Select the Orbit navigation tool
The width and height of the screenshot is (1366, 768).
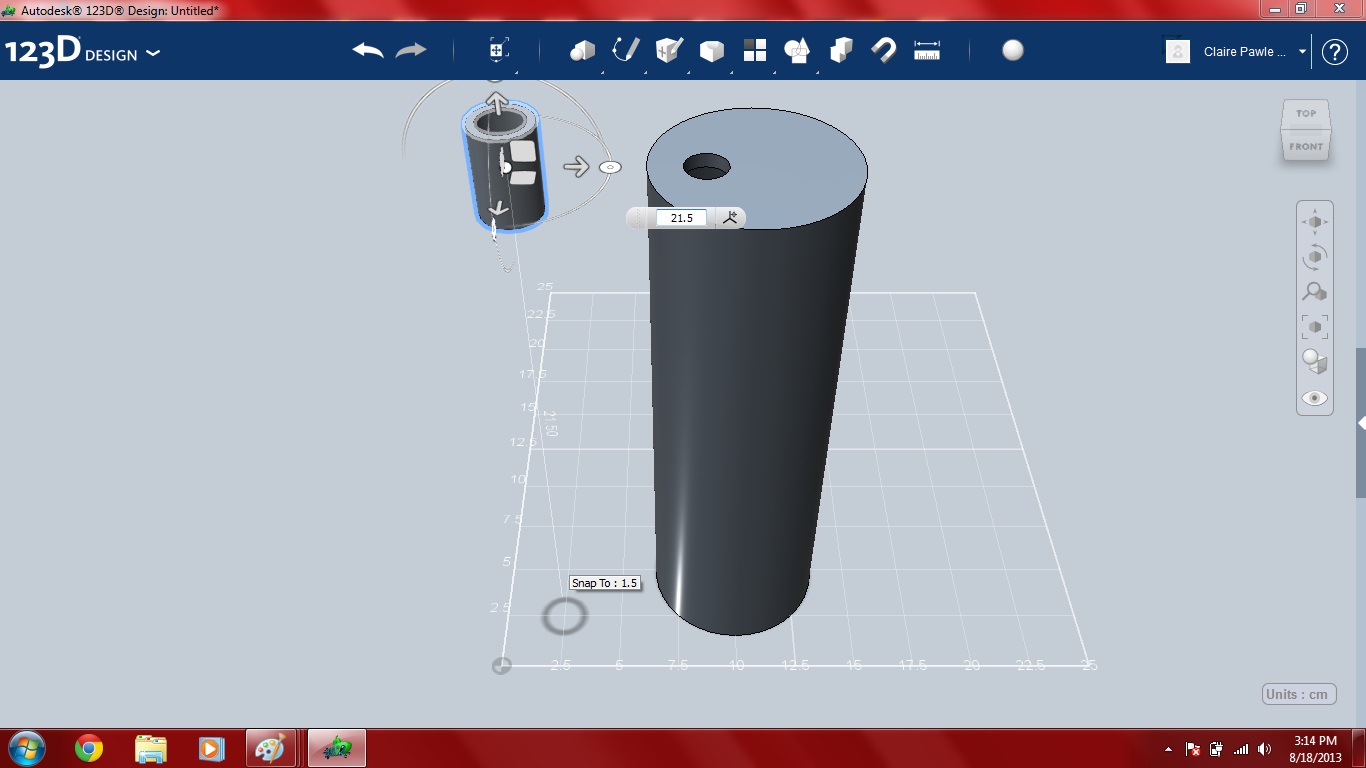point(1315,256)
